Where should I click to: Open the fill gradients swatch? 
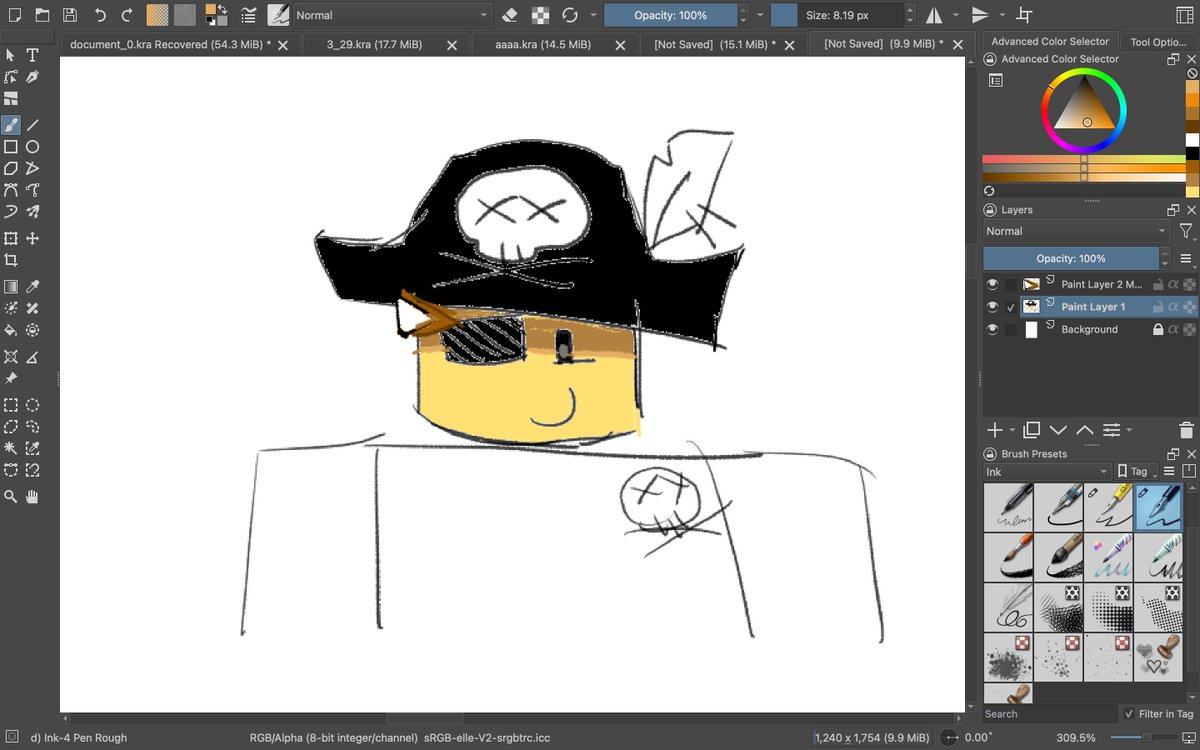coord(157,15)
